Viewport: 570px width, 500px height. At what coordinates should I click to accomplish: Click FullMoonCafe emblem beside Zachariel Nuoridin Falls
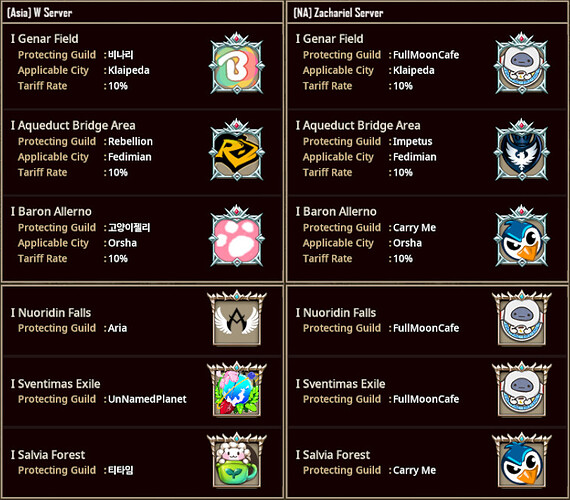click(x=522, y=318)
